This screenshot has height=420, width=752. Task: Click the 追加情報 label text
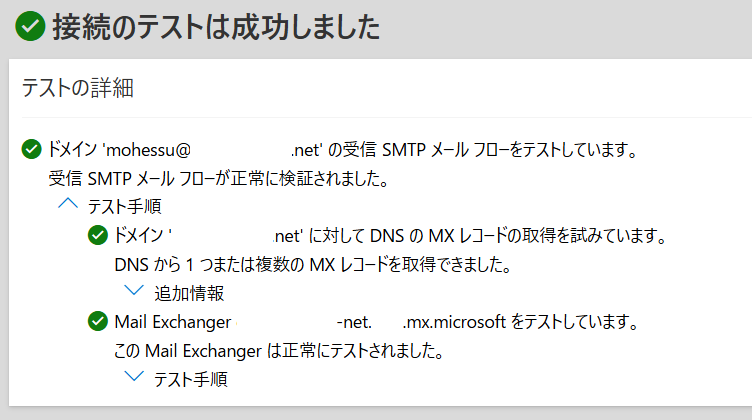point(189,293)
